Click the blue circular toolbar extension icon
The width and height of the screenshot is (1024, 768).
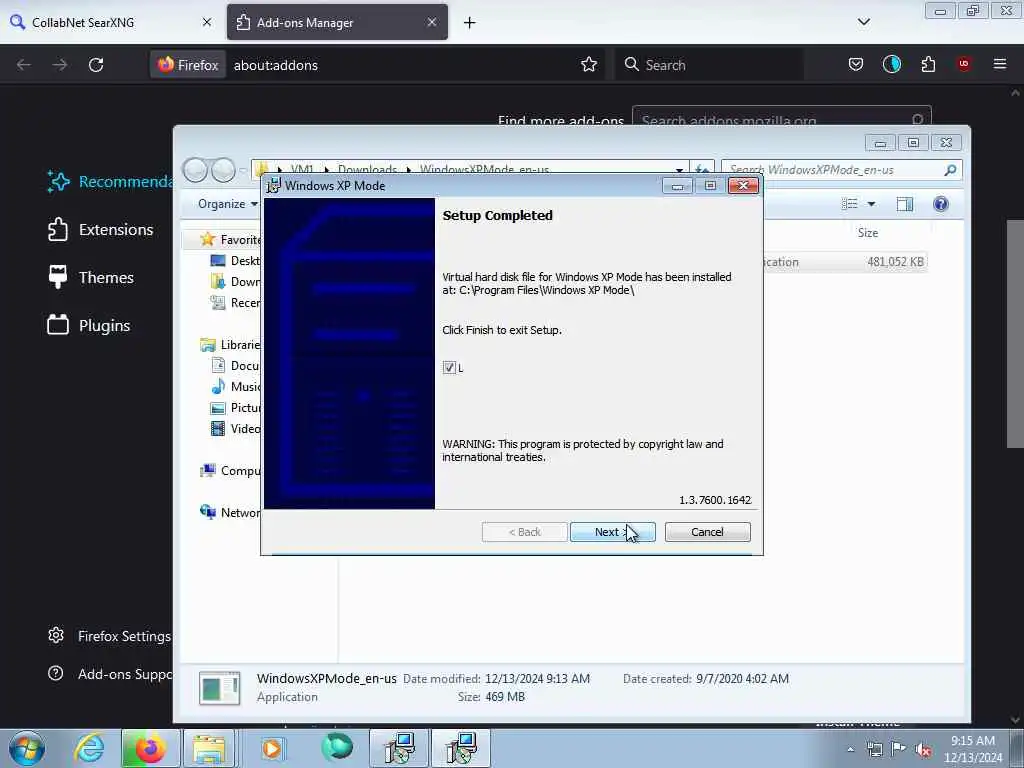click(891, 64)
